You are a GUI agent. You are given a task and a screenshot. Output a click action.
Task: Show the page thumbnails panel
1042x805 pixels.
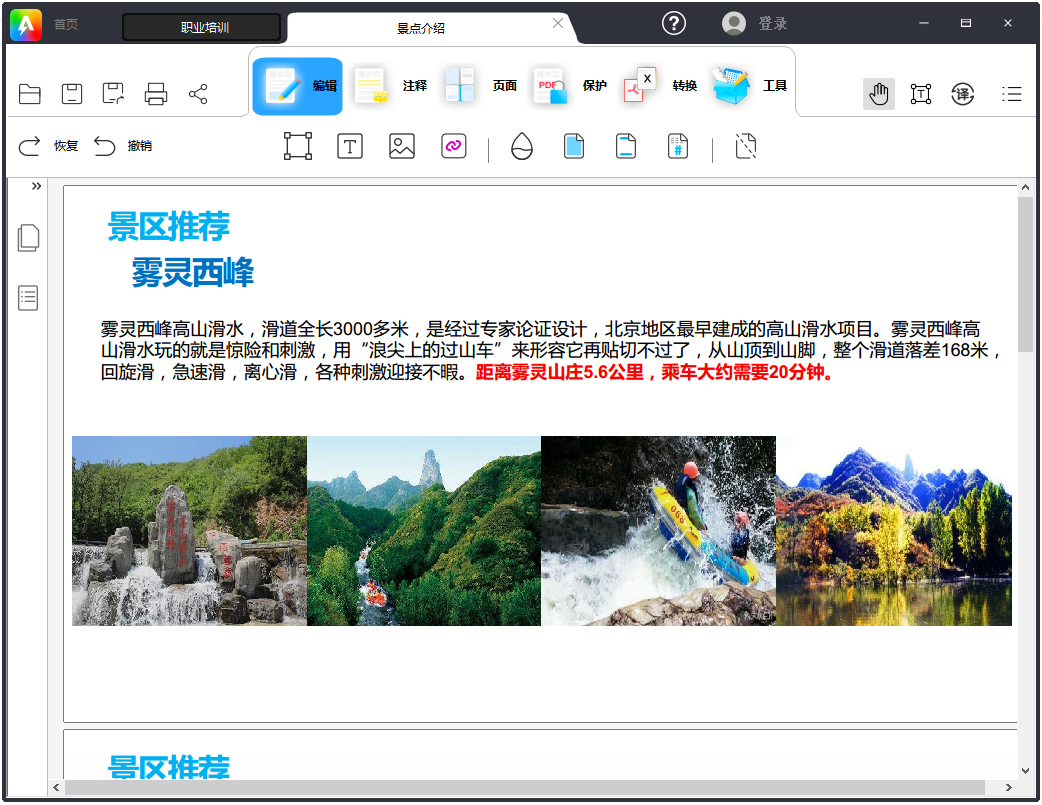(27, 237)
